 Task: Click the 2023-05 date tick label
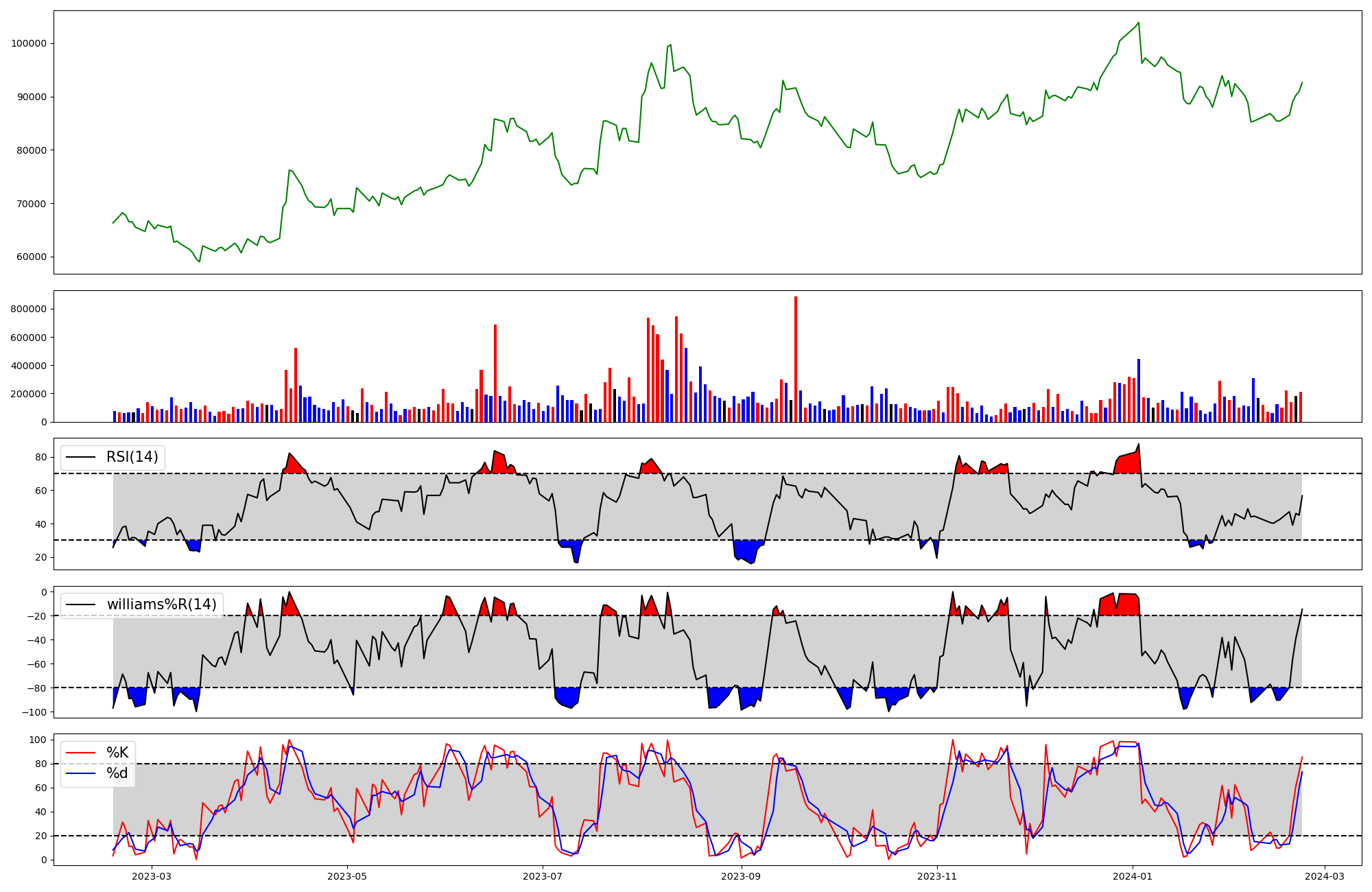347,876
